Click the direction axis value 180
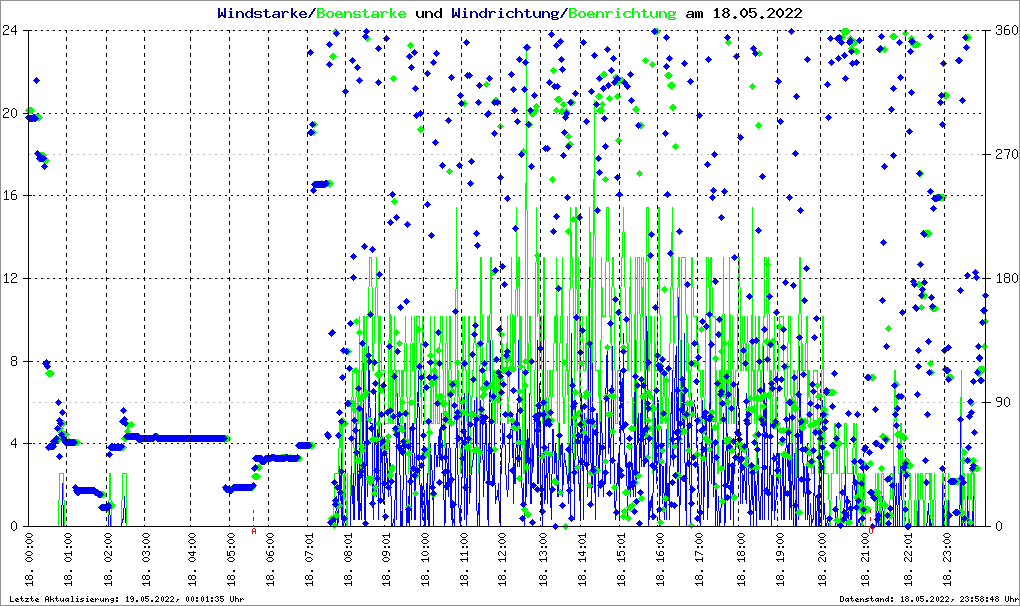Image resolution: width=1020 pixels, height=606 pixels. [1006, 278]
